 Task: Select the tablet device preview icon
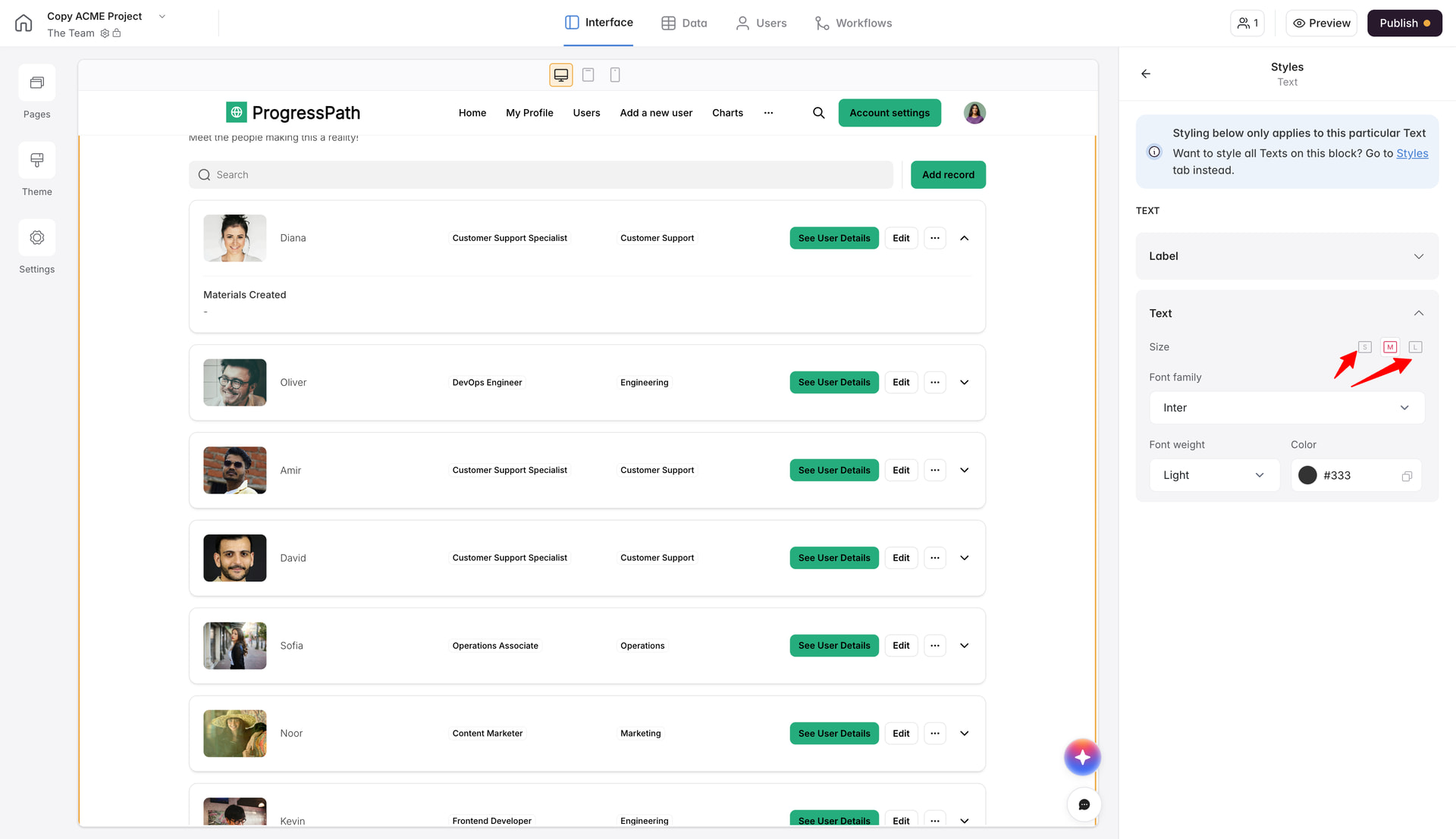(x=588, y=74)
